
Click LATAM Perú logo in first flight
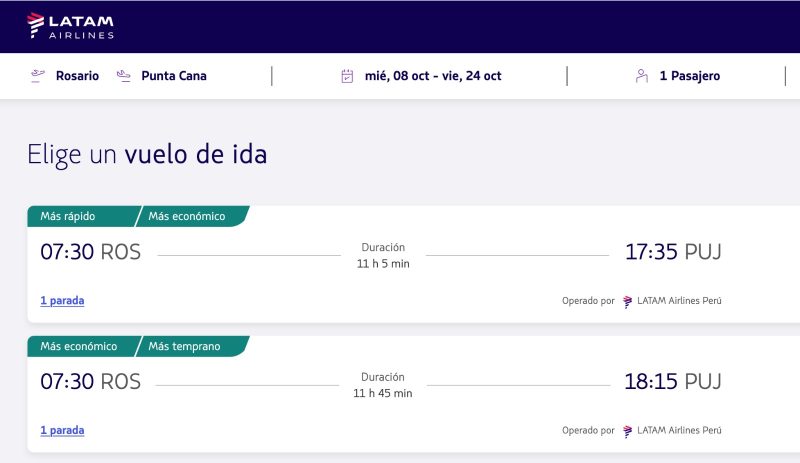point(628,301)
